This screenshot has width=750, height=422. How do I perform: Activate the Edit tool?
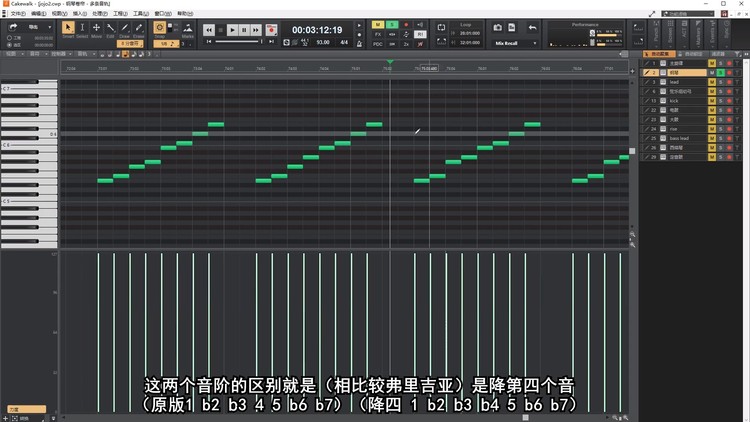click(110, 28)
